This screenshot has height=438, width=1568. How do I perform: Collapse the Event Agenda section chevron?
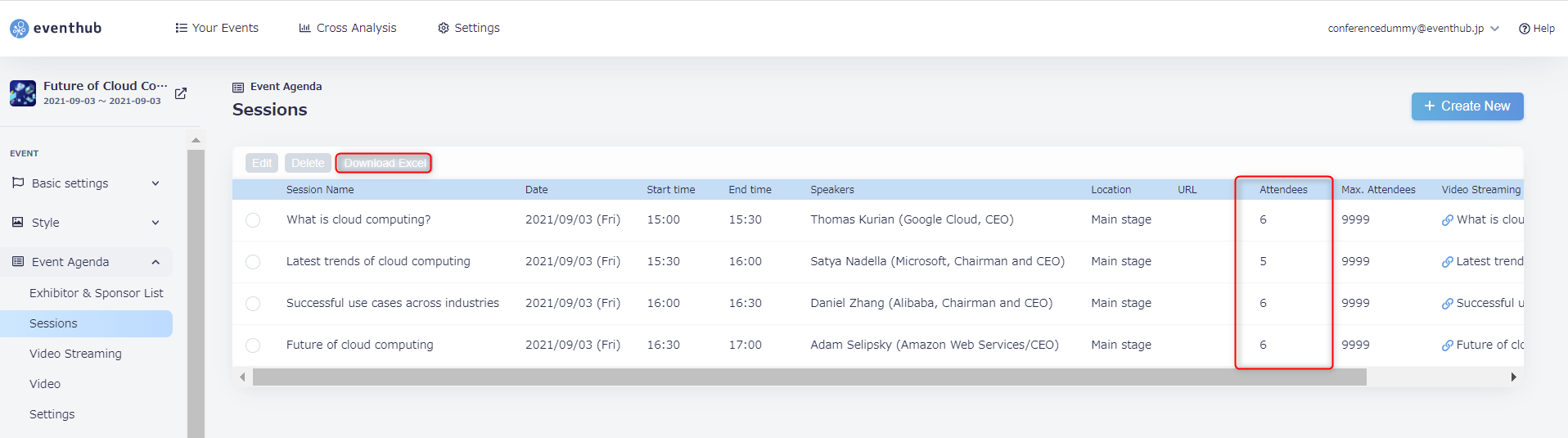[155, 262]
